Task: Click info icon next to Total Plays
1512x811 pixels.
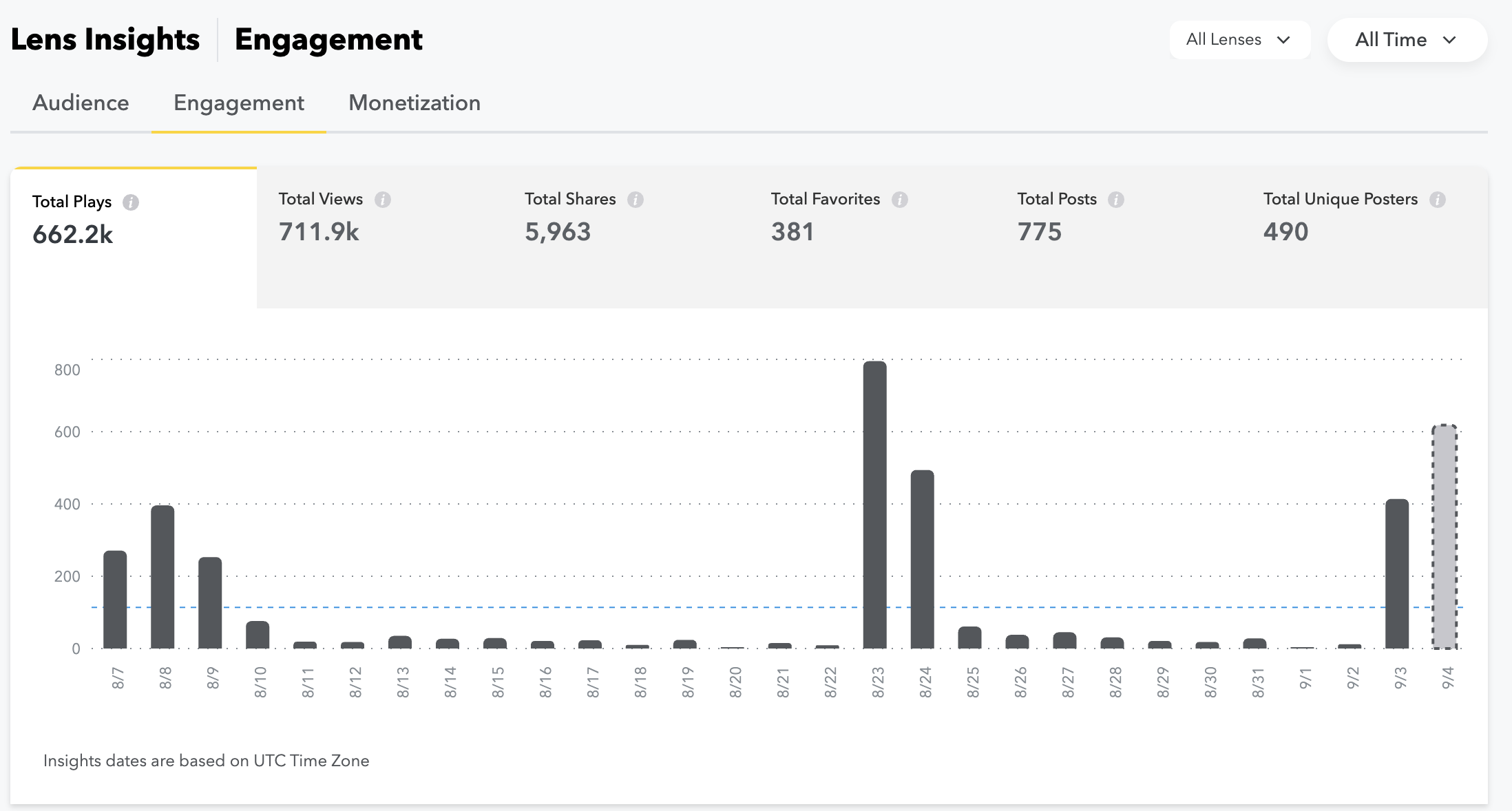Action: [131, 202]
